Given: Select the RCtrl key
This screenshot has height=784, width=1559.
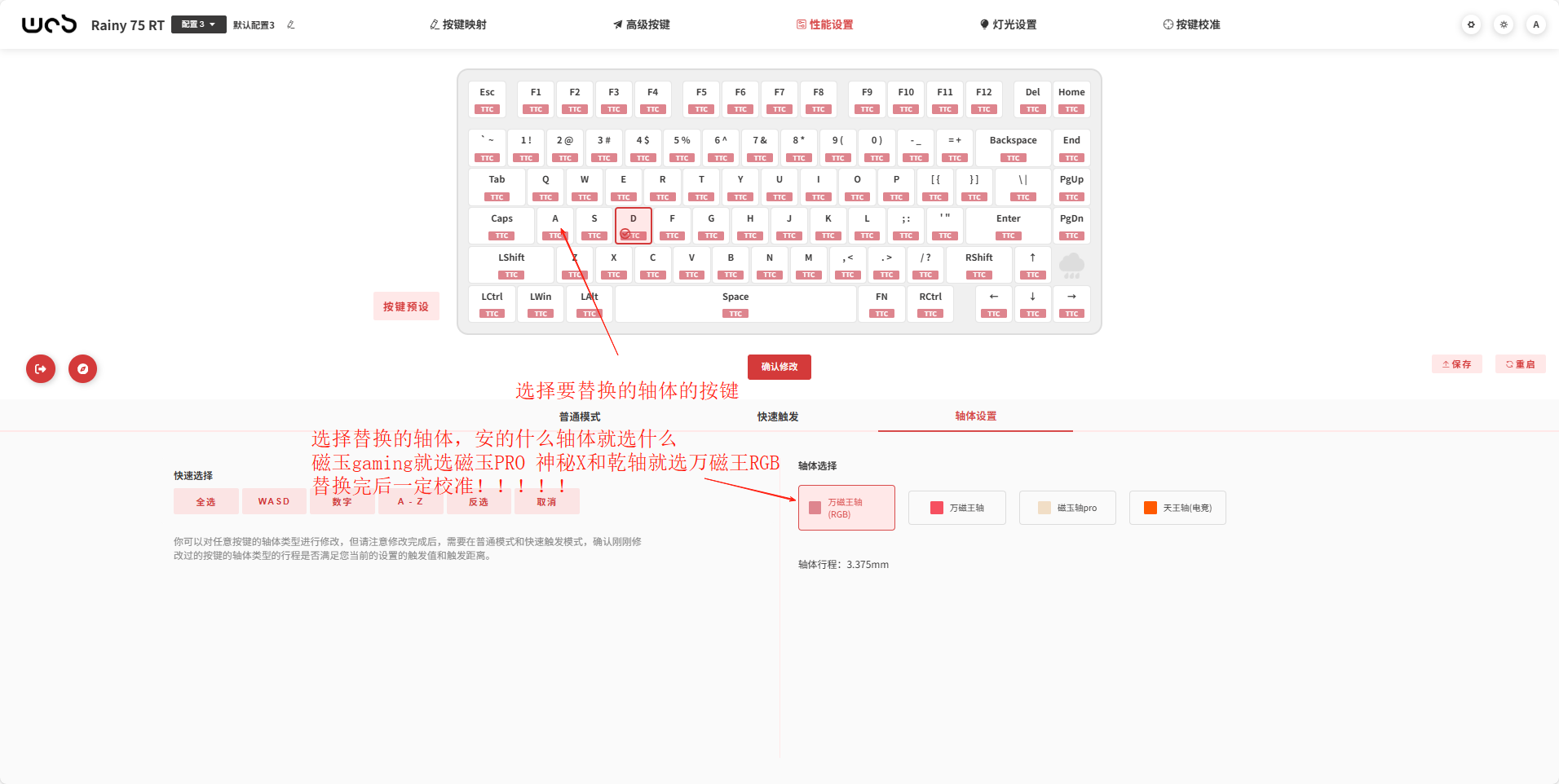Looking at the screenshot, I should pos(930,304).
